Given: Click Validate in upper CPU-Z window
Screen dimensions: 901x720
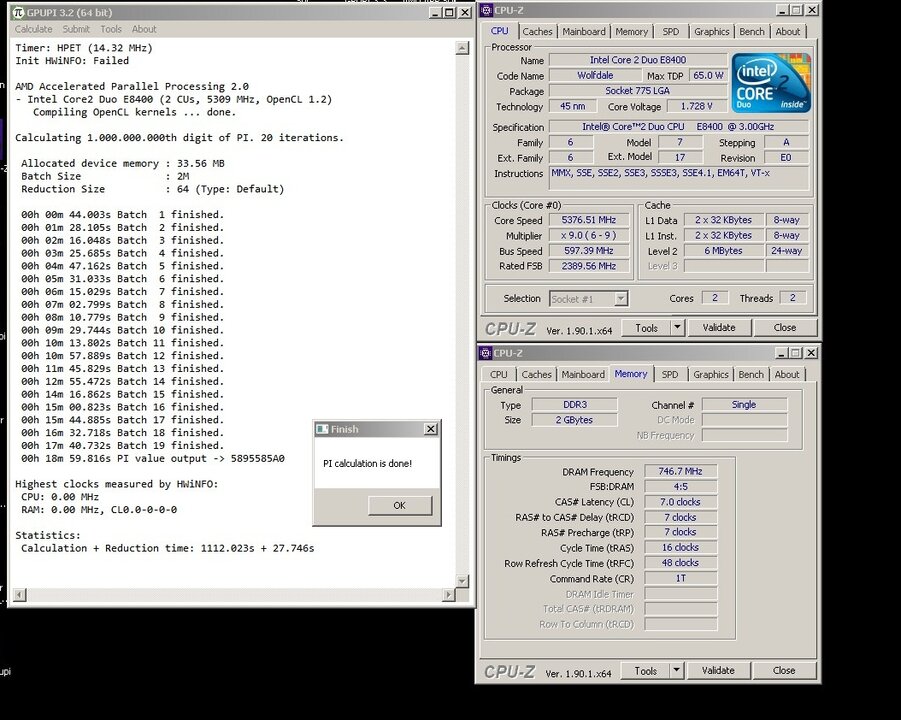Looking at the screenshot, I should pos(719,328).
